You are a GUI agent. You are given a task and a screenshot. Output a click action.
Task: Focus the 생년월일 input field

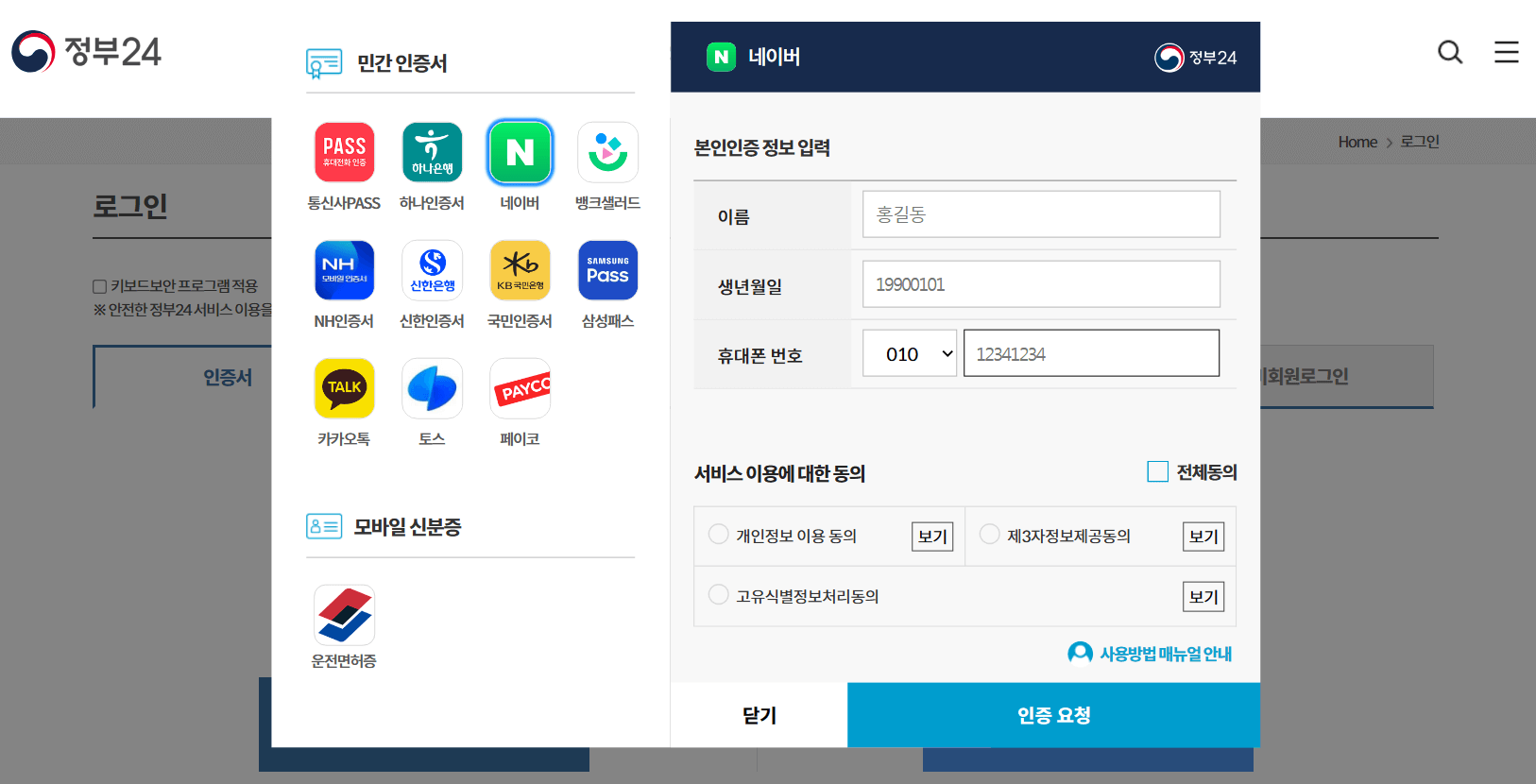(1041, 284)
